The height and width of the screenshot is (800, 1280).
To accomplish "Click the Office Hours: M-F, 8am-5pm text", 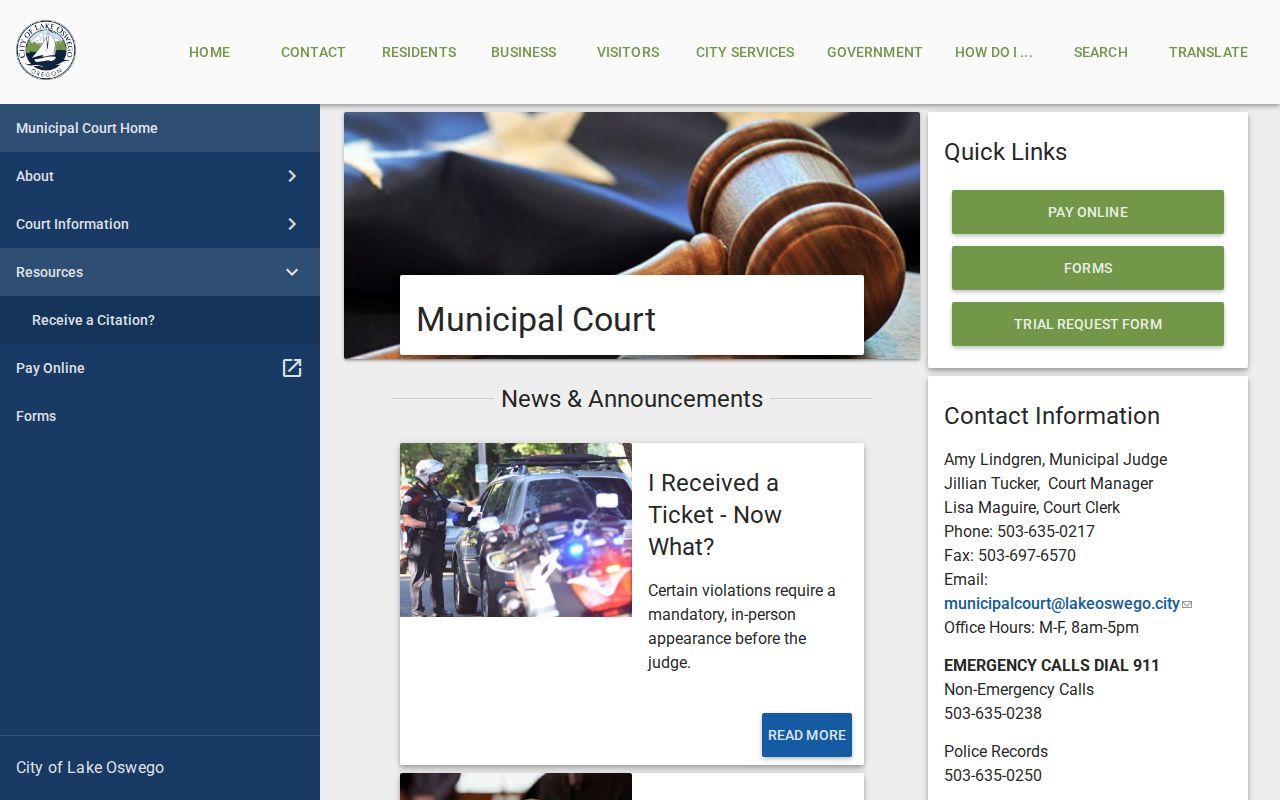I will (x=1041, y=627).
